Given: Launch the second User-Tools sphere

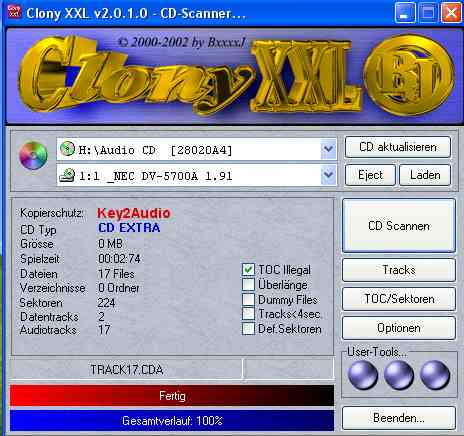Looking at the screenshot, I should (x=399, y=375).
